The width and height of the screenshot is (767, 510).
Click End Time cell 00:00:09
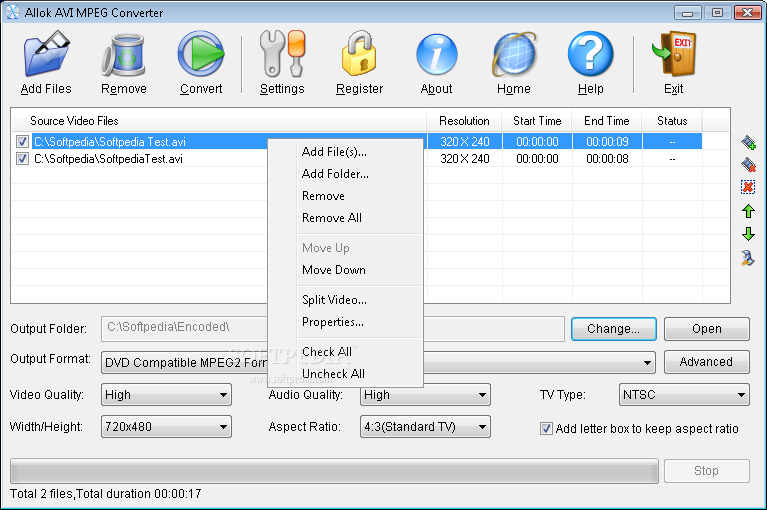pos(607,142)
